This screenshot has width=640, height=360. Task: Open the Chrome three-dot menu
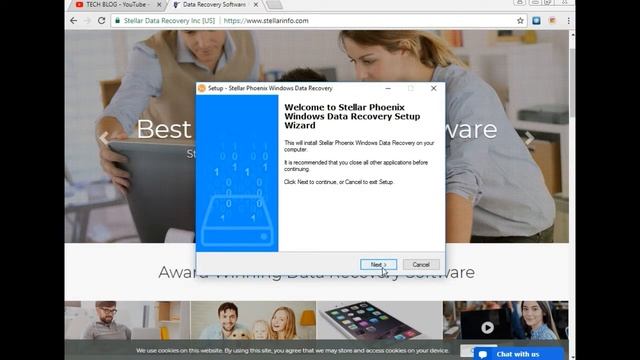pyautogui.click(x=568, y=20)
